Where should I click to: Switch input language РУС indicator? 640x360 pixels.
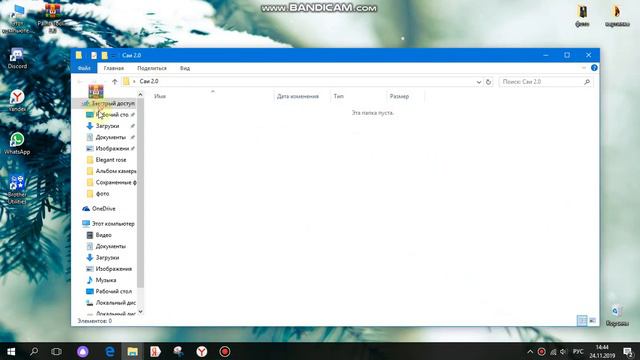click(x=578, y=351)
